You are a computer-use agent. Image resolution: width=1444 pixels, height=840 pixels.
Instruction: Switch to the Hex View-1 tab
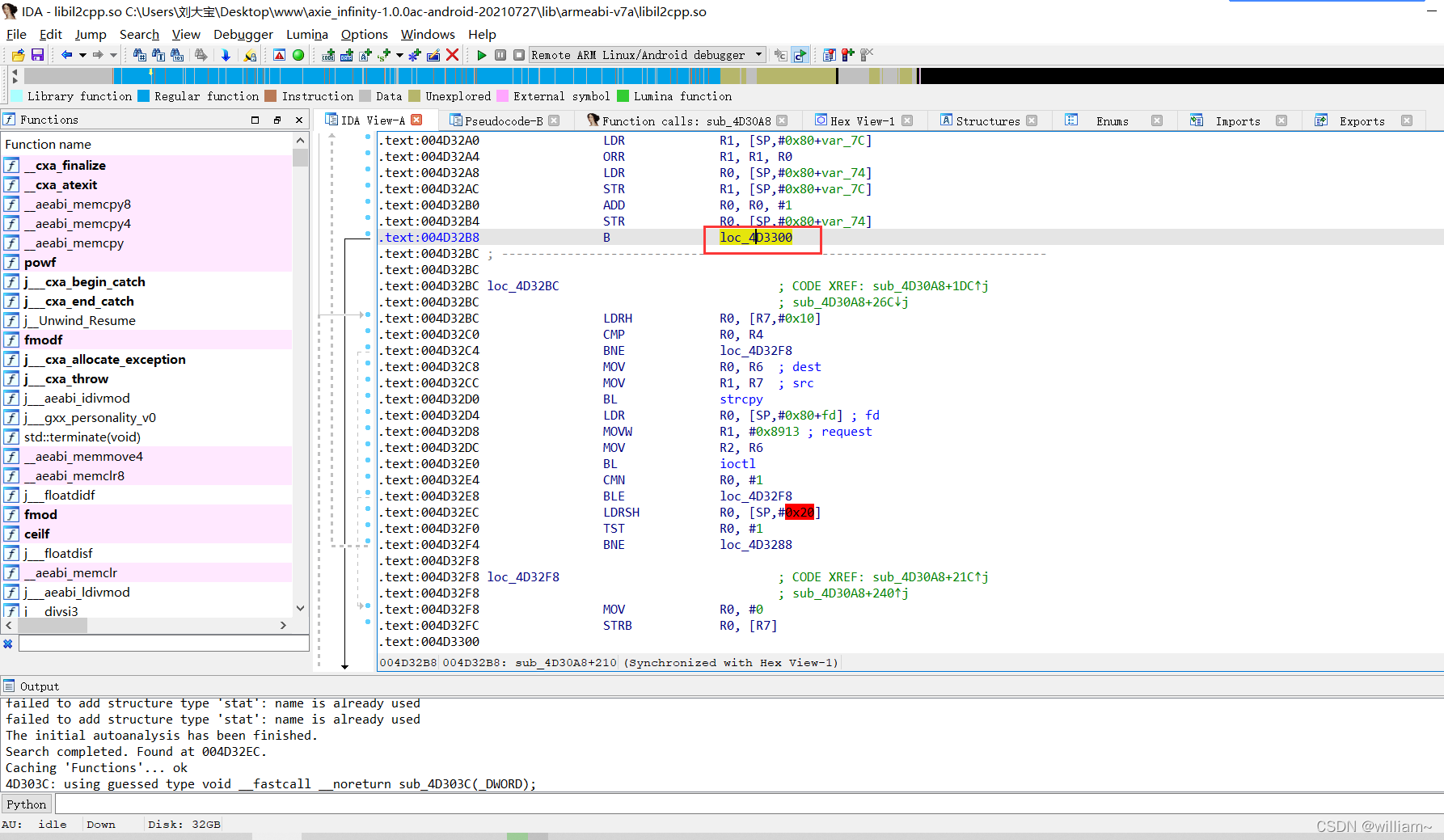(x=863, y=121)
